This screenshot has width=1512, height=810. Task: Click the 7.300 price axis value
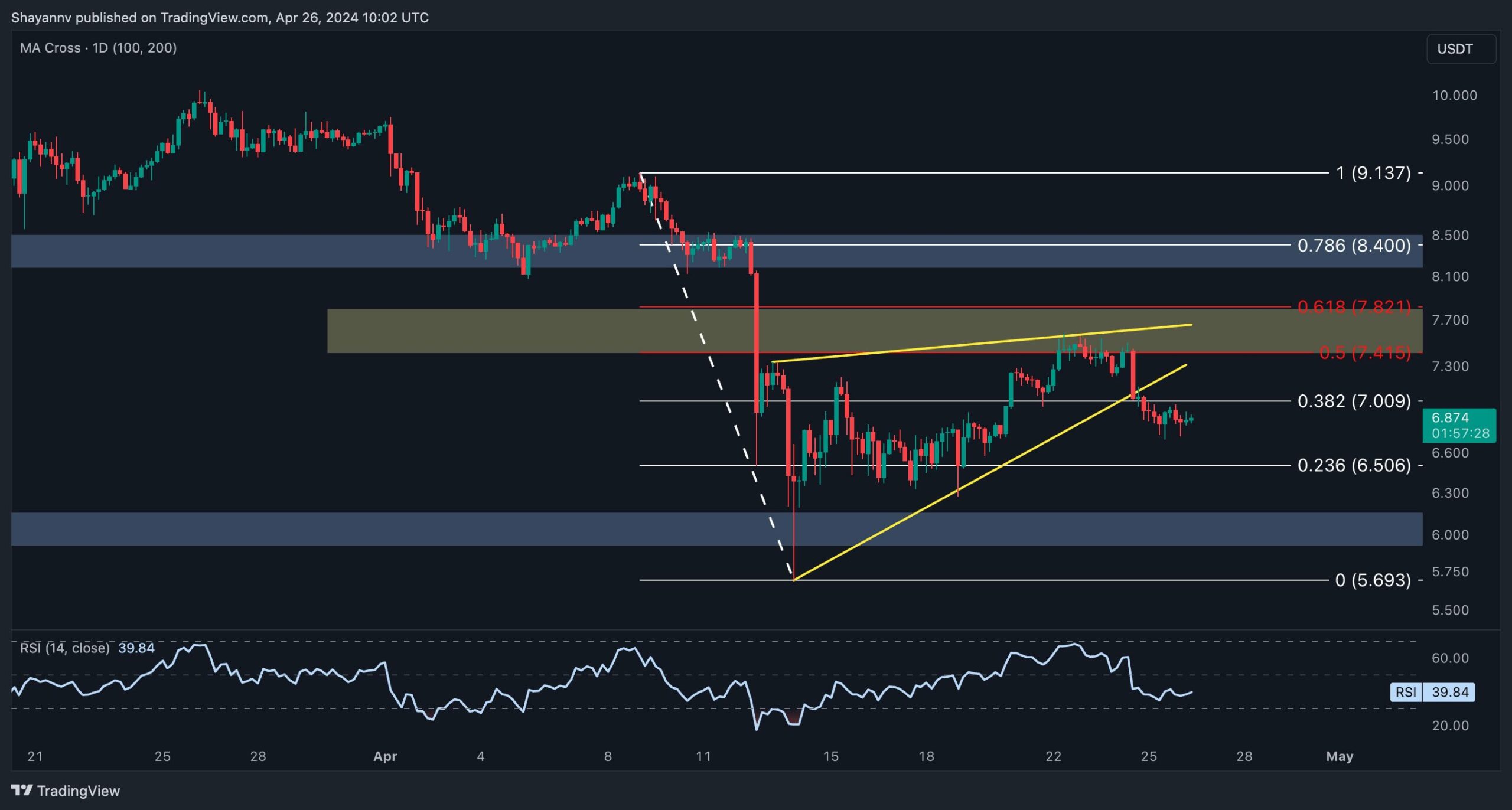click(1450, 366)
